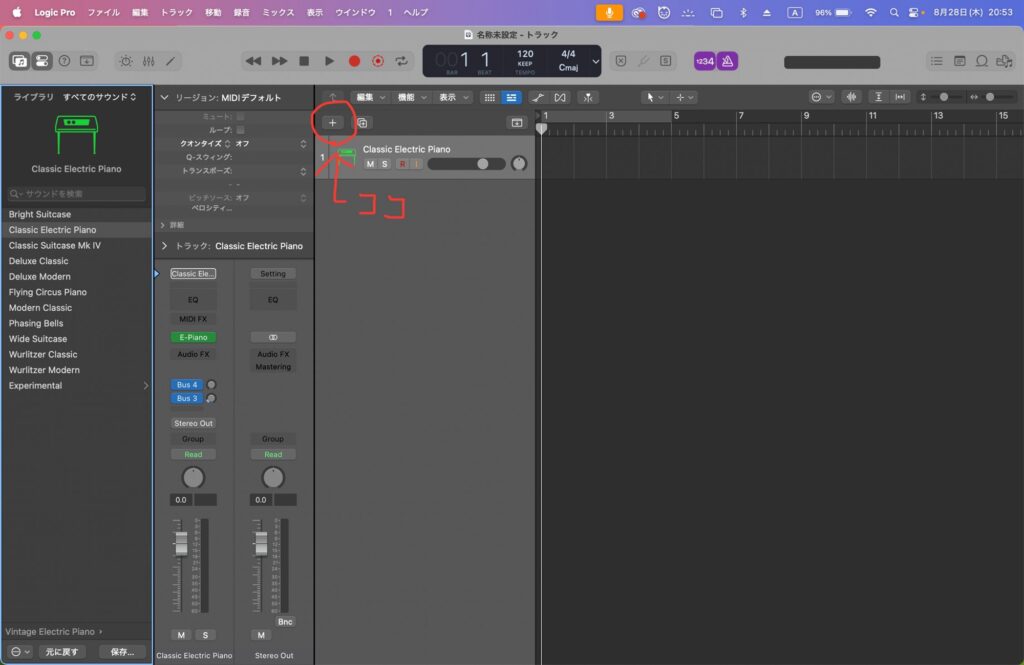Solo the Classic Electric Piano track
Image resolution: width=1024 pixels, height=665 pixels.
385,164
